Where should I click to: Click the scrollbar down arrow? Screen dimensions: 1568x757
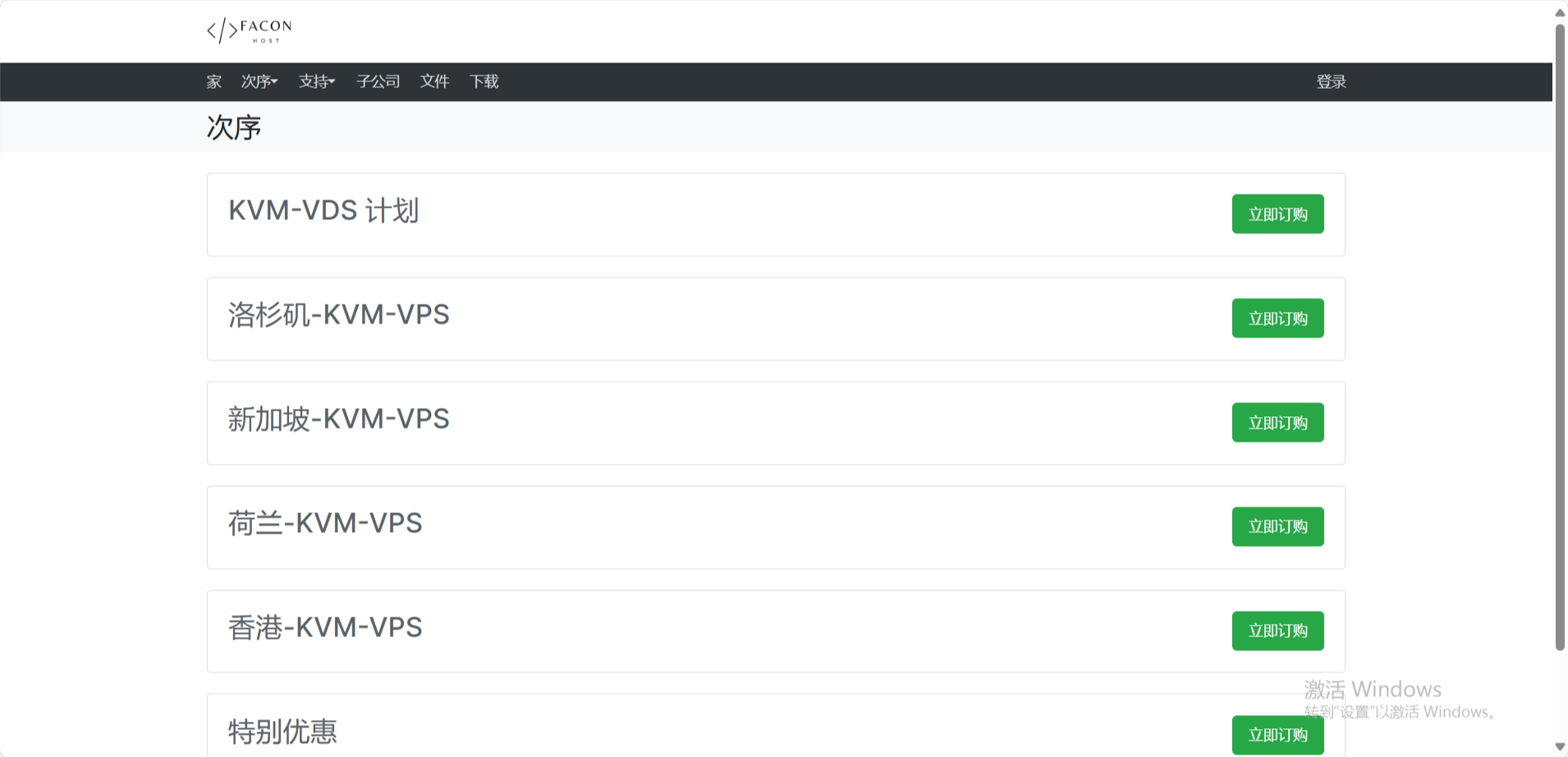click(x=1560, y=746)
